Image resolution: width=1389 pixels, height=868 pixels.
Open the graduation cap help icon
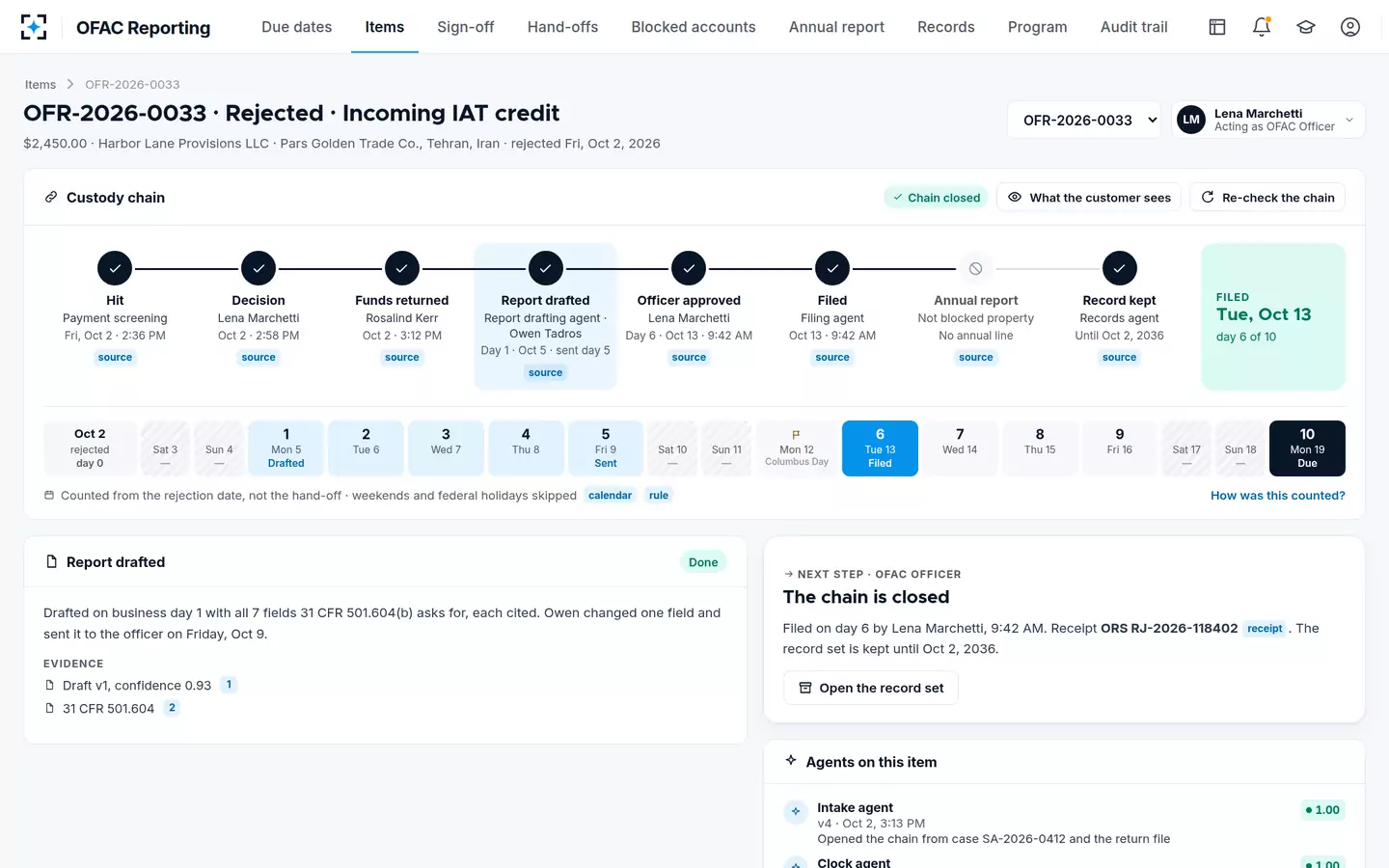1306,27
